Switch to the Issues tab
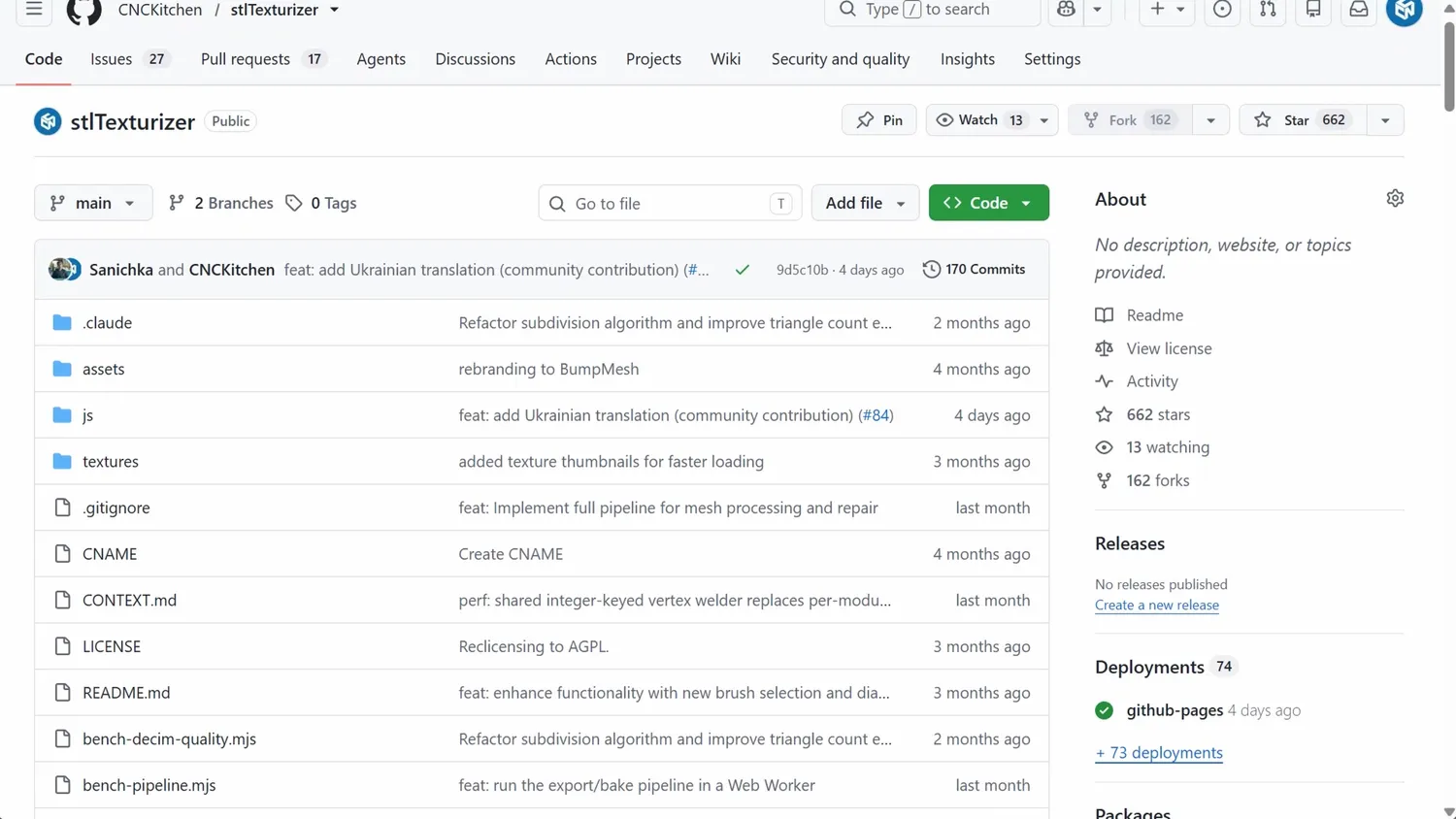1456x819 pixels. (x=129, y=59)
